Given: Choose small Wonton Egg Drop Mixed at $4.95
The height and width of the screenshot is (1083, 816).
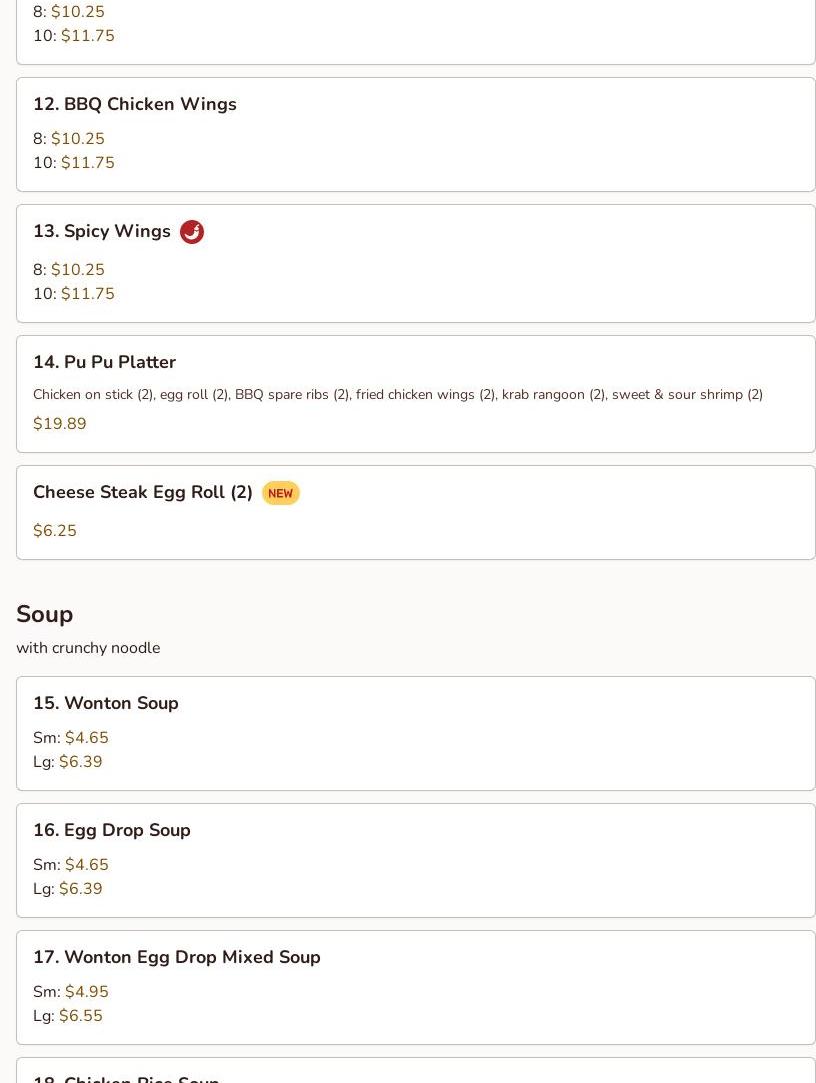Looking at the screenshot, I should point(86,992).
